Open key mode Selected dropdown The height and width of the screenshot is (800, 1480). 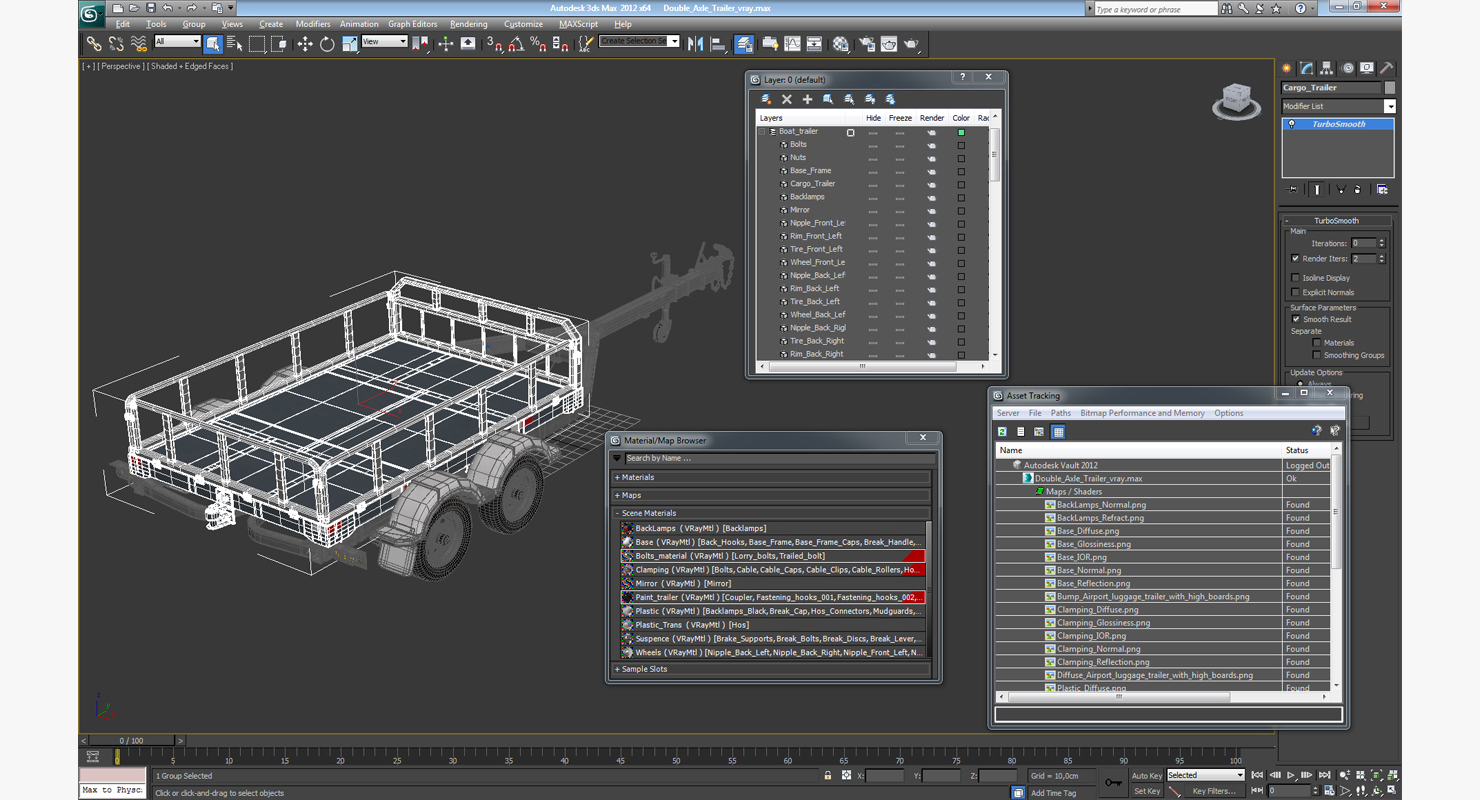coord(1205,775)
